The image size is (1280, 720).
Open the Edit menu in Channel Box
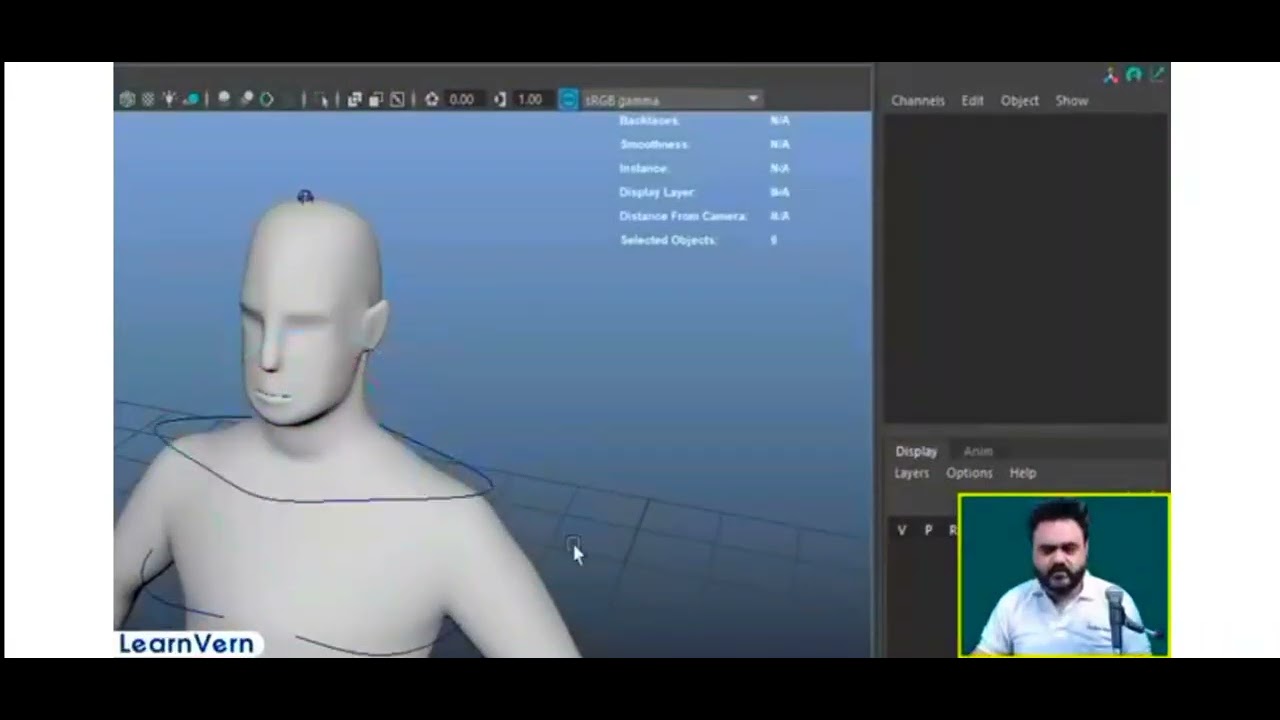click(972, 101)
